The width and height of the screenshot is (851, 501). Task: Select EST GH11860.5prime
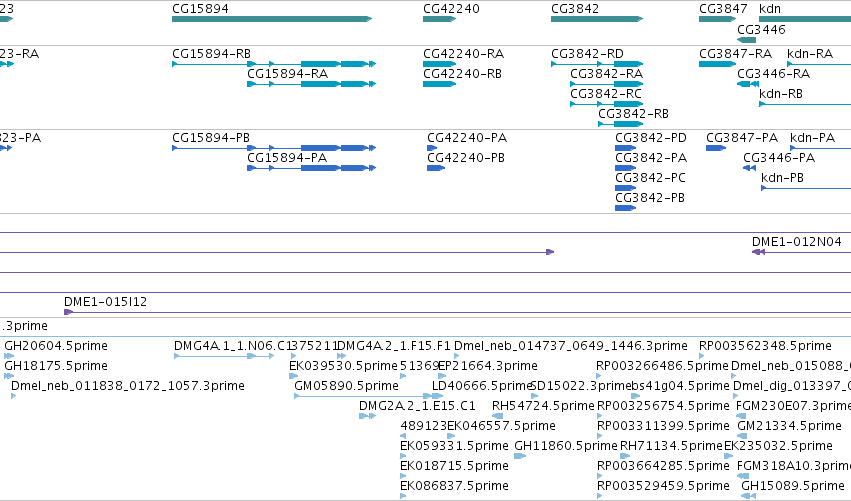[520, 456]
